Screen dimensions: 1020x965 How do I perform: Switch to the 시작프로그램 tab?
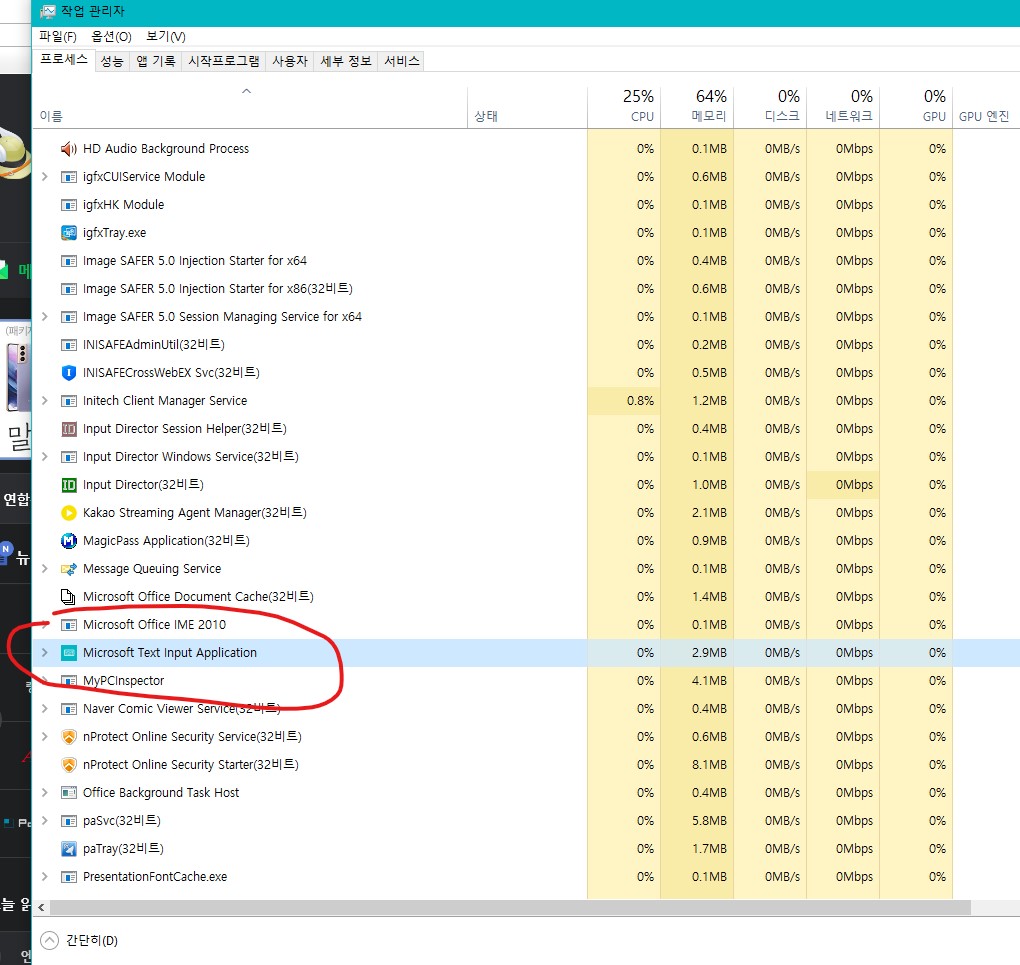point(224,61)
